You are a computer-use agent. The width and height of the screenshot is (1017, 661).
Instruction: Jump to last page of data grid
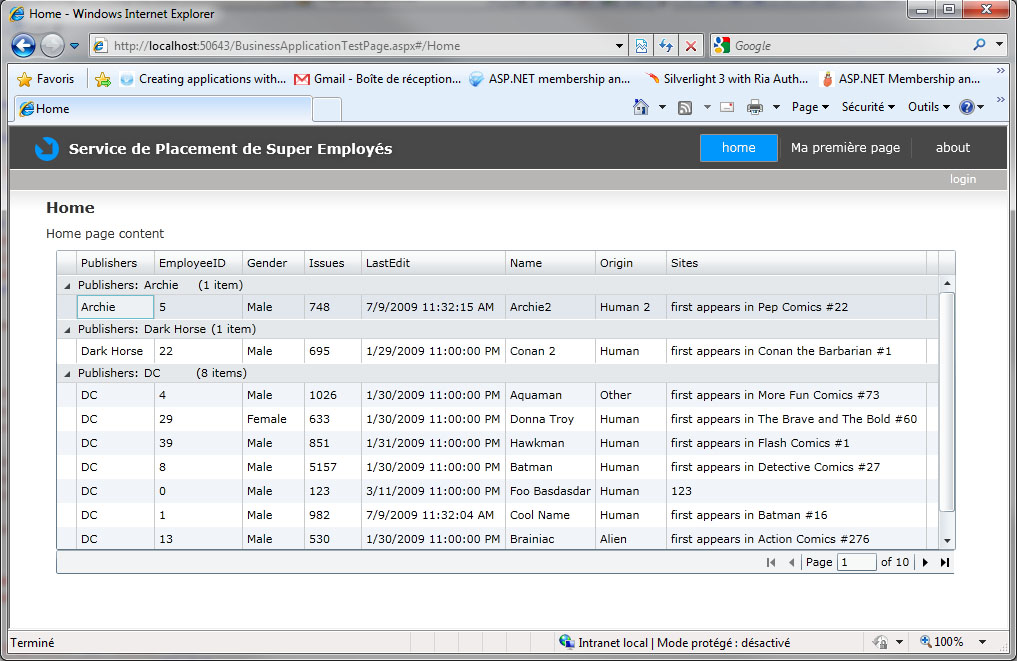point(944,563)
